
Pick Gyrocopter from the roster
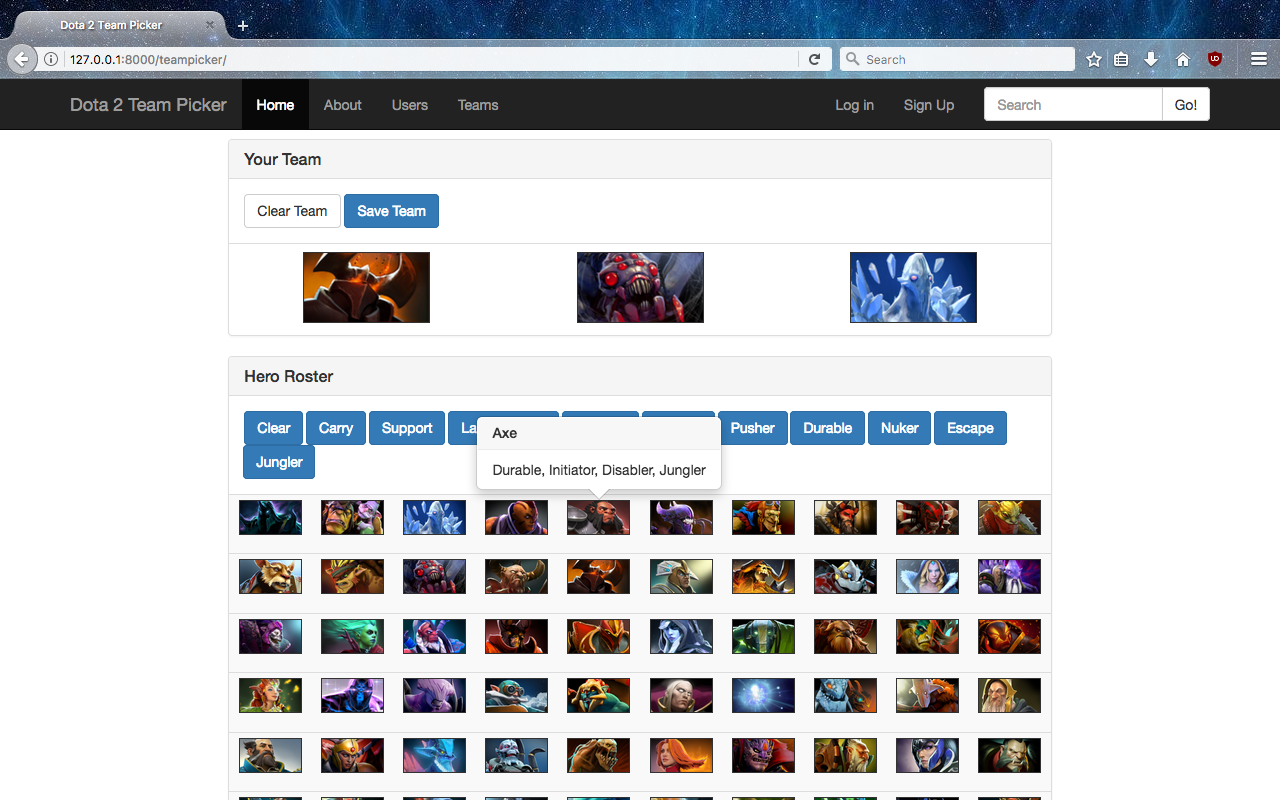[516, 695]
